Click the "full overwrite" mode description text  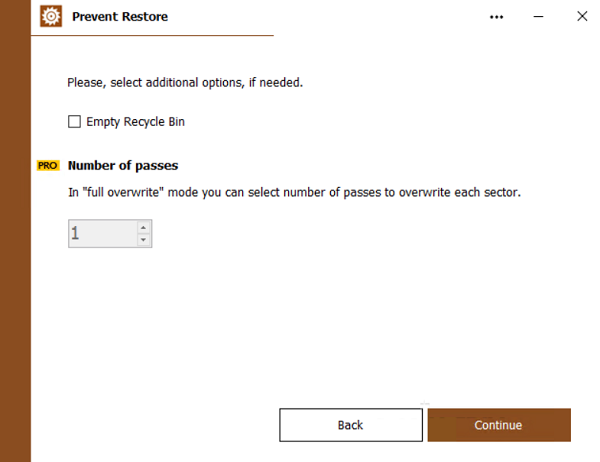(294, 192)
